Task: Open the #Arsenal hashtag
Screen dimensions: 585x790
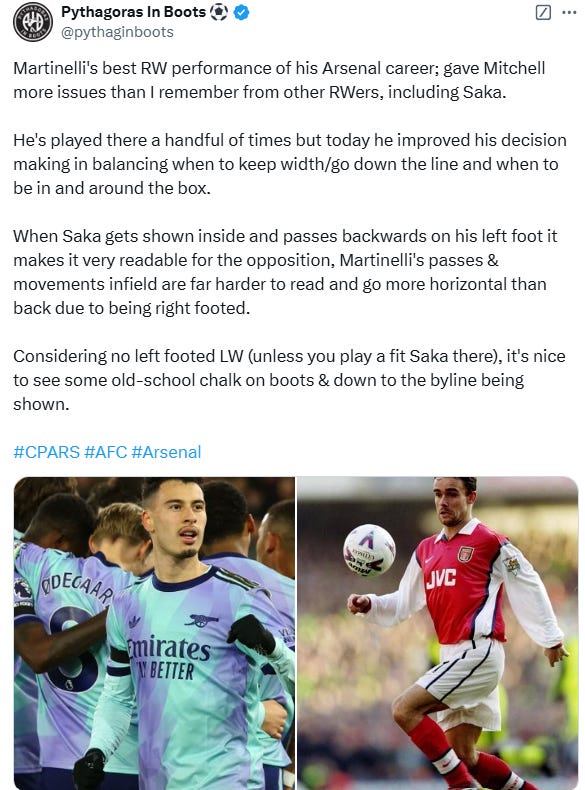Action: click(x=166, y=452)
